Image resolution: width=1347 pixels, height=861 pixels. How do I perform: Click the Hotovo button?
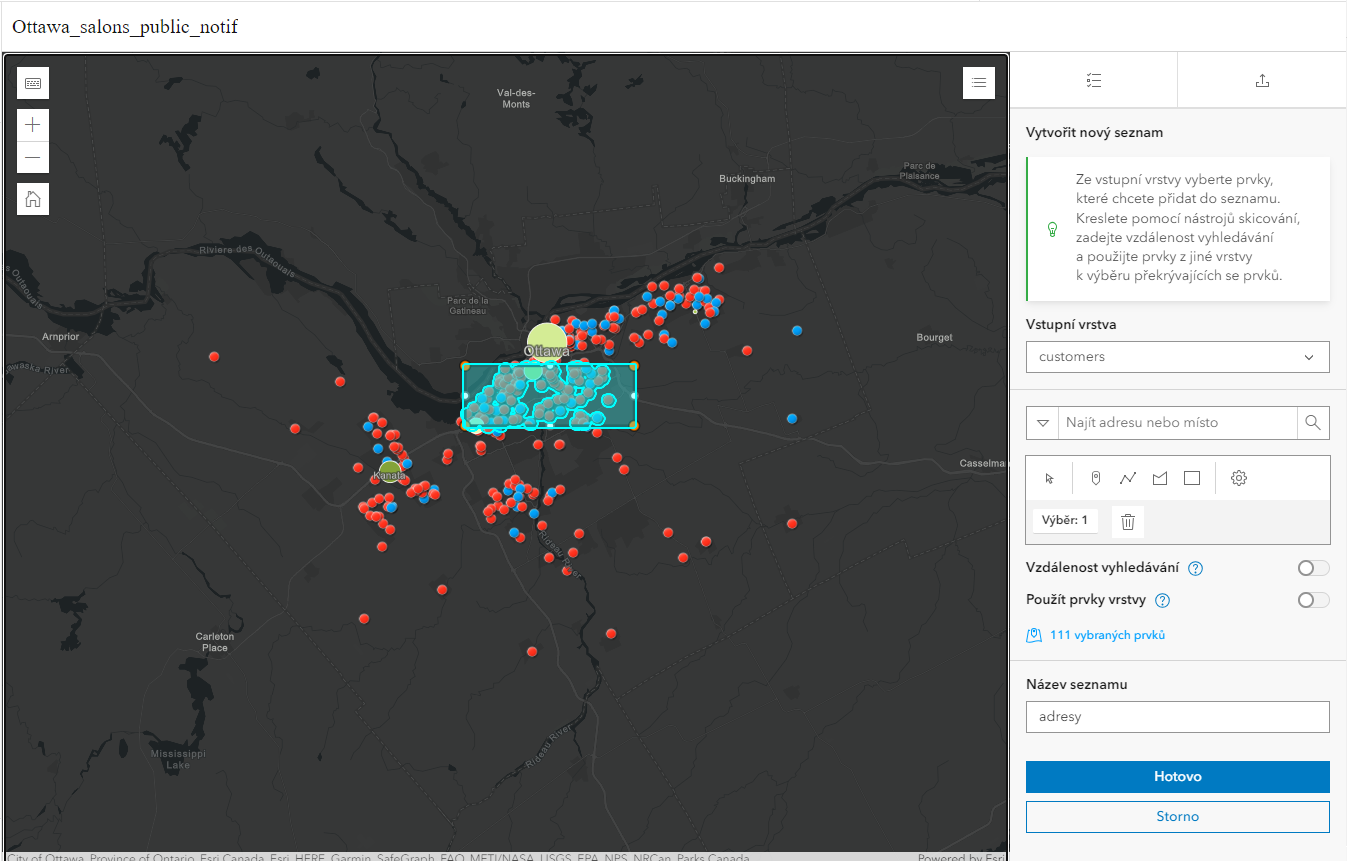pyautogui.click(x=1178, y=777)
